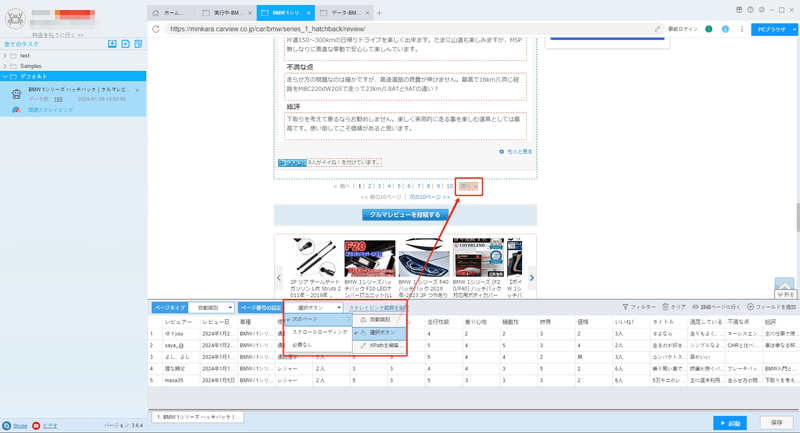The width and height of the screenshot is (800, 433).
Task: Open the PCブラウザ dropdown arrow
Action: point(794,30)
